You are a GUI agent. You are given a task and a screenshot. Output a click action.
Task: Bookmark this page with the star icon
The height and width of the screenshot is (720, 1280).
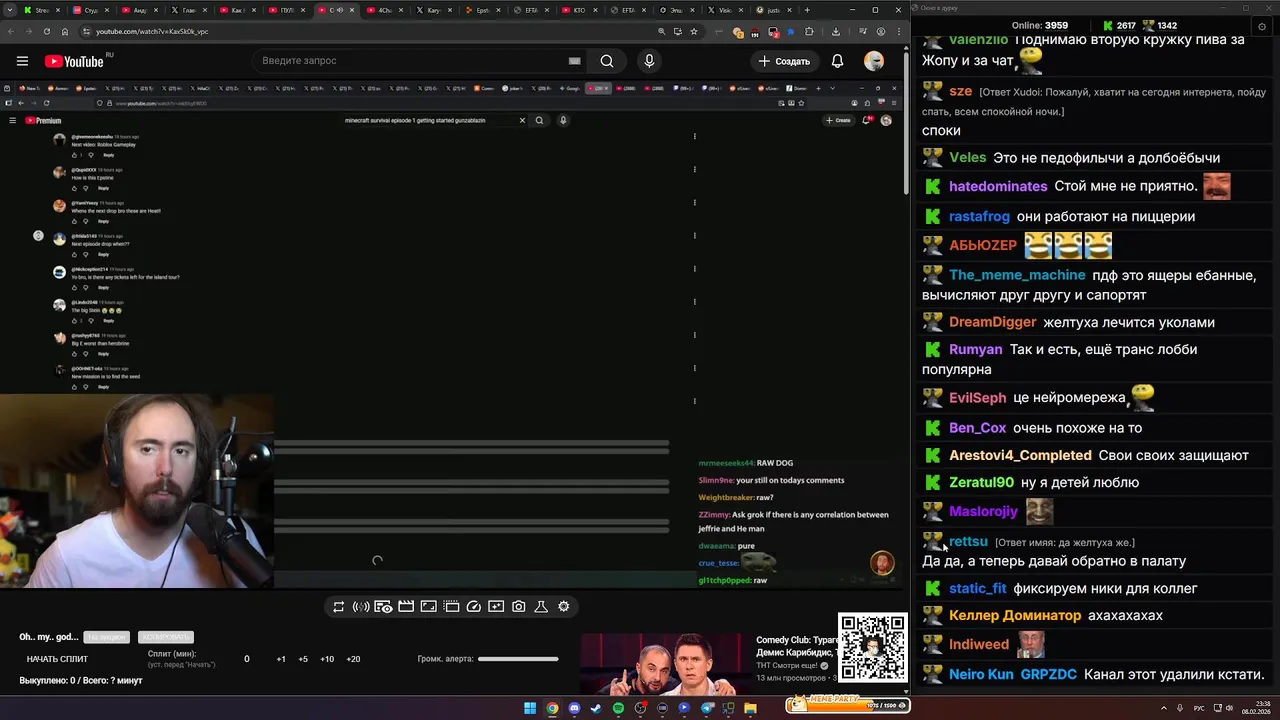[x=693, y=31]
